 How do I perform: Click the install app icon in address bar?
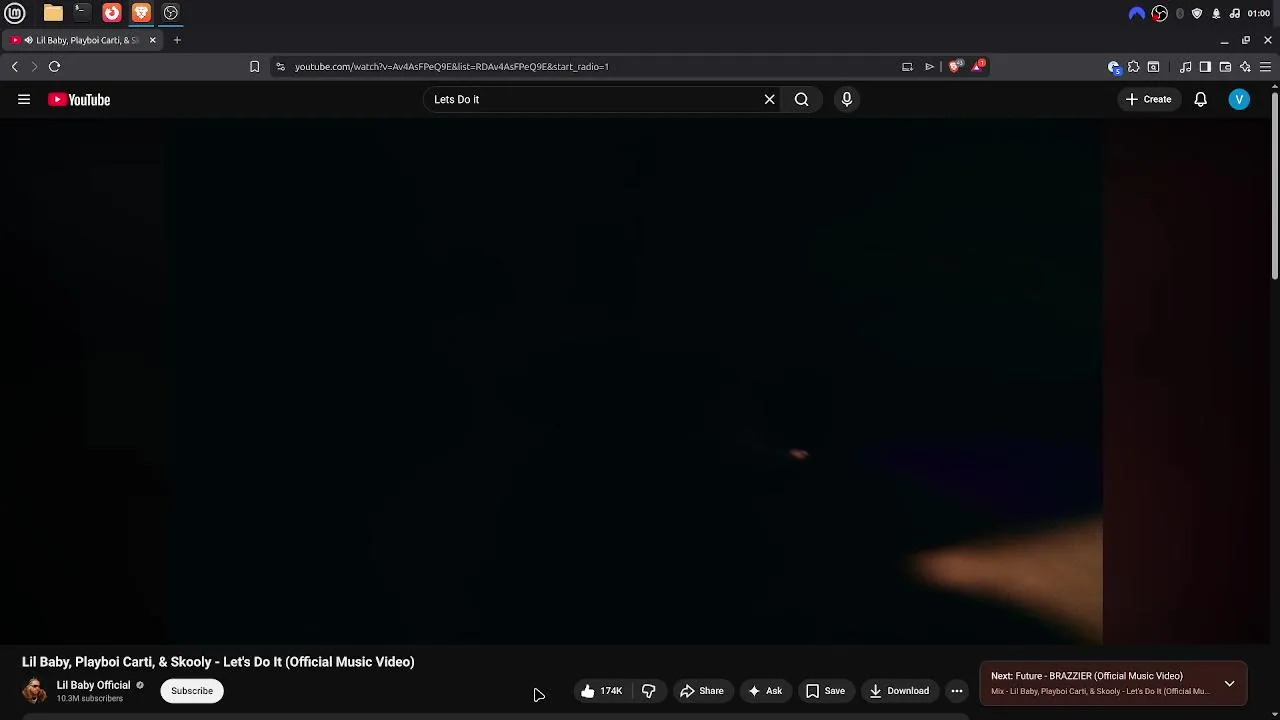(x=907, y=67)
